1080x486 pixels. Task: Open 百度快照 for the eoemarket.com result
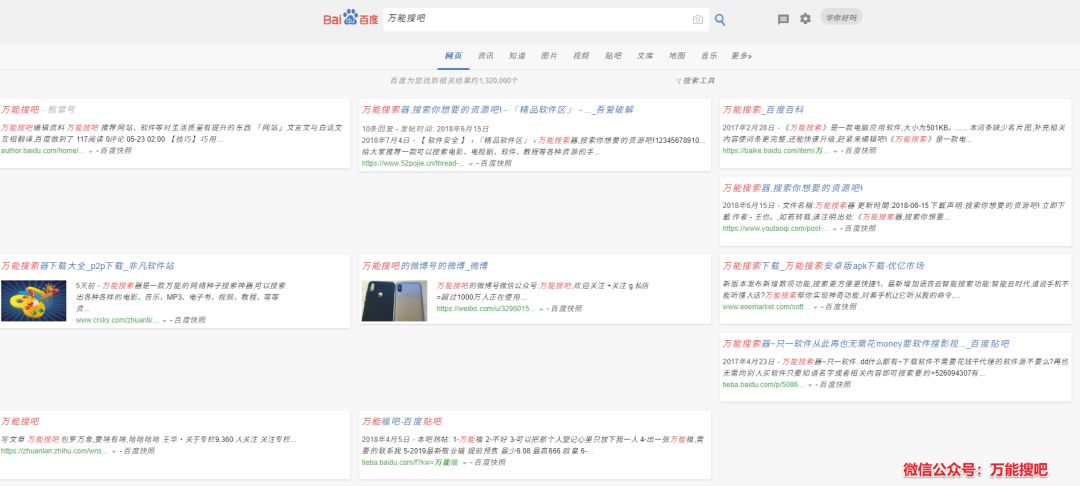point(841,307)
